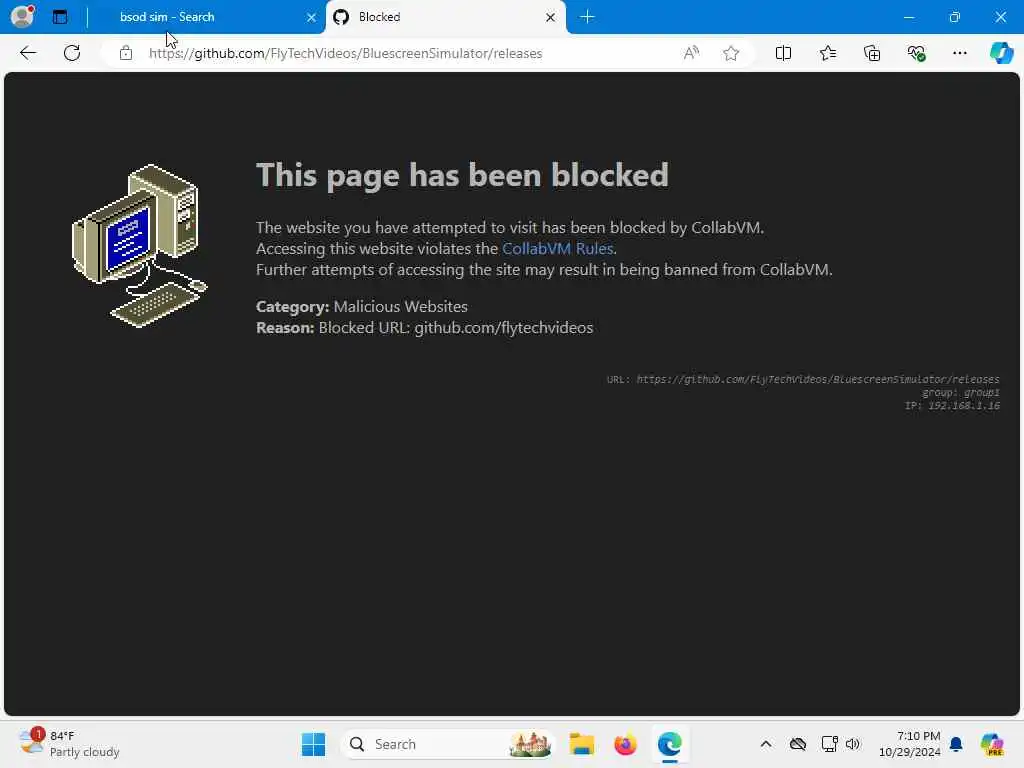Add this page to favorites star

pos(731,53)
